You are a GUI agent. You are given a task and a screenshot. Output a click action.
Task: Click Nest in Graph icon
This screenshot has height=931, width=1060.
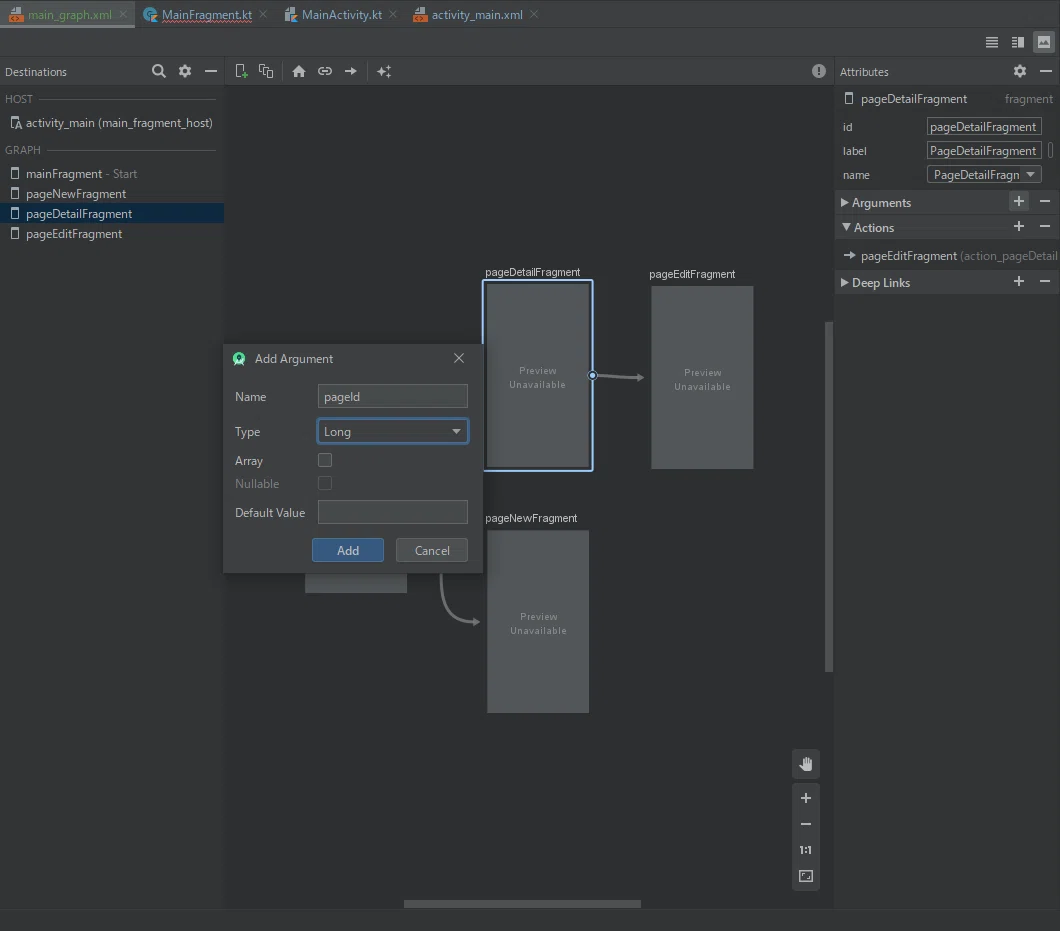(266, 71)
